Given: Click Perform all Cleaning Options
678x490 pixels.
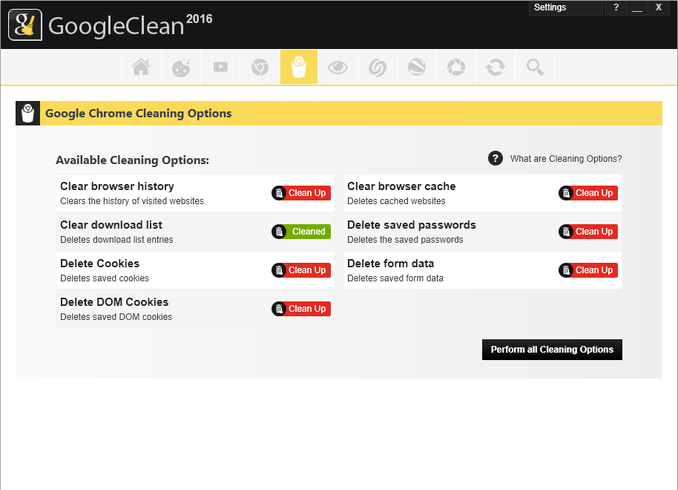Looking at the screenshot, I should (552, 349).
